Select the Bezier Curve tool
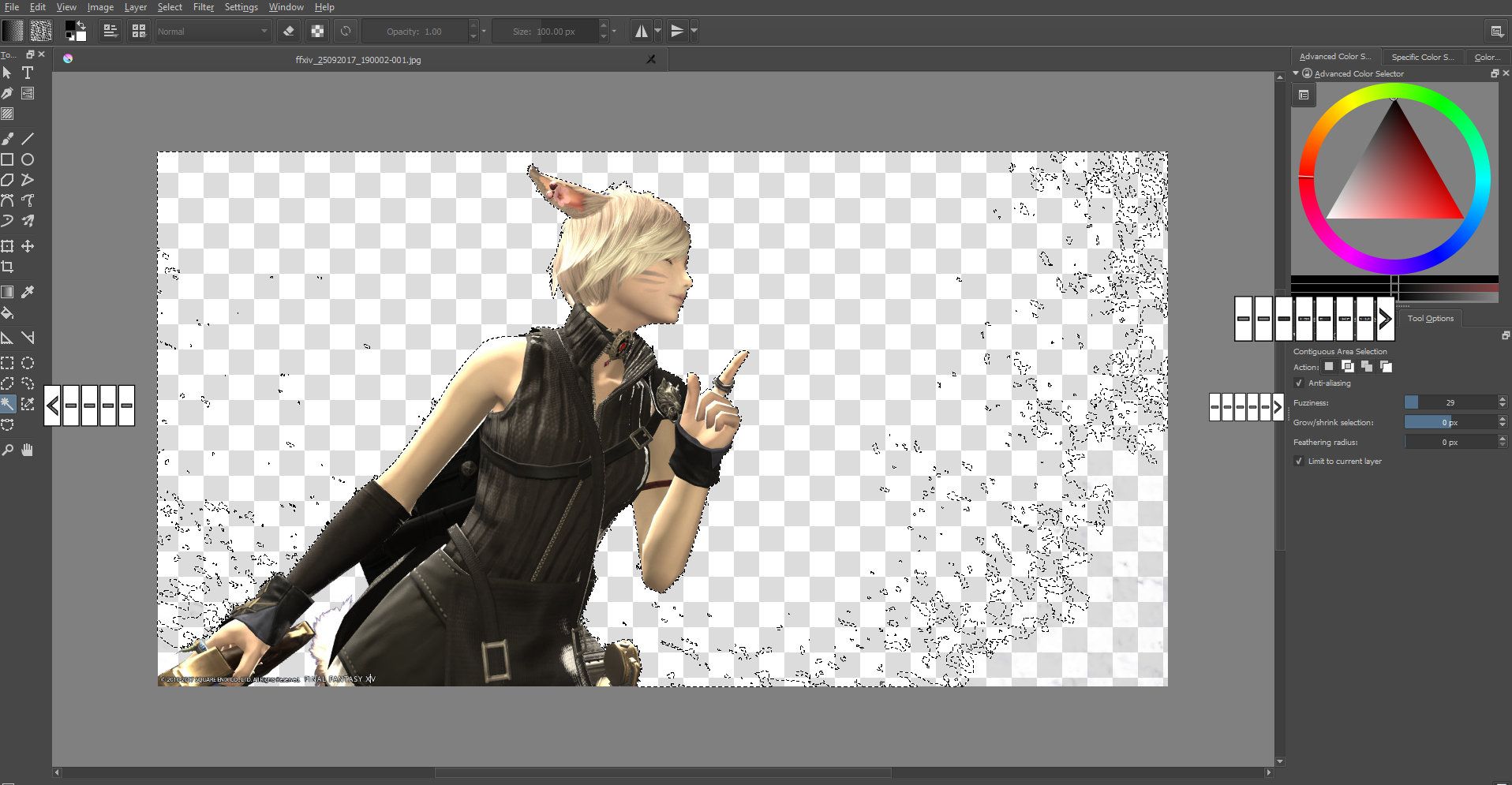 7,200
